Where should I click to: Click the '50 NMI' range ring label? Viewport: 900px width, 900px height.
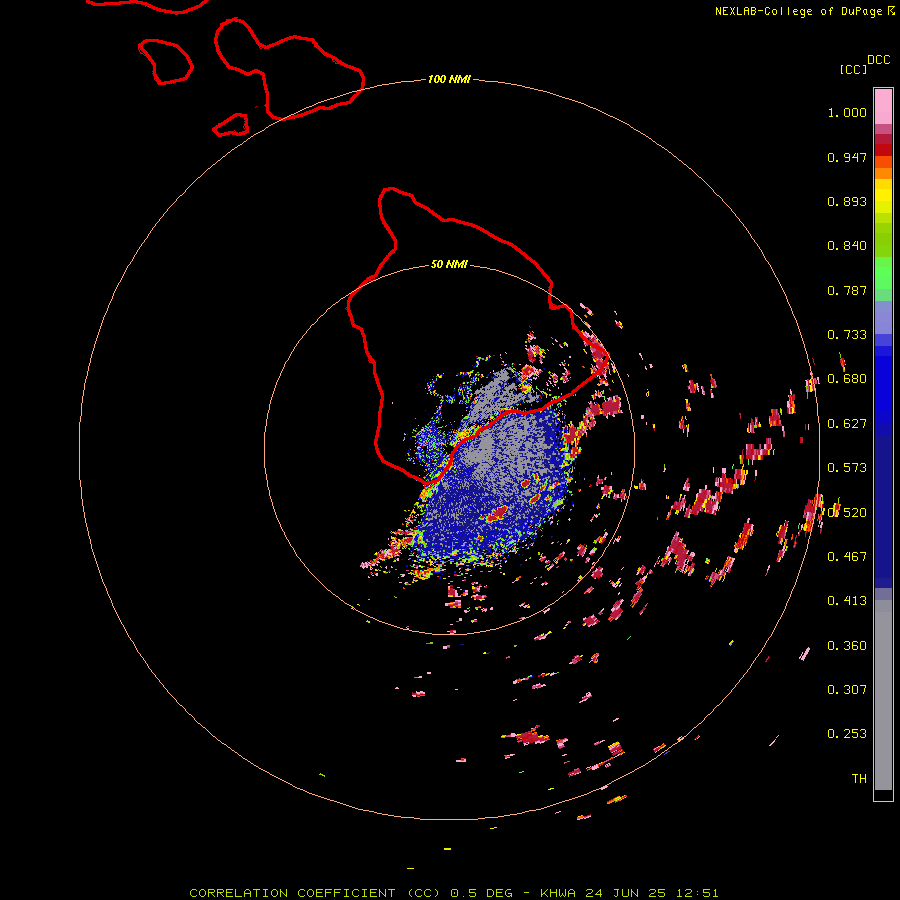click(449, 264)
